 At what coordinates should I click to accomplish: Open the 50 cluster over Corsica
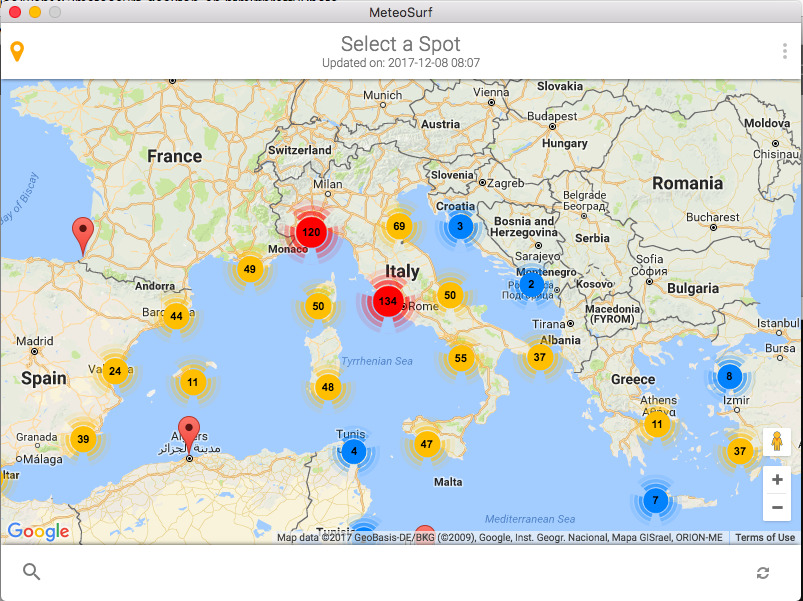point(318,306)
